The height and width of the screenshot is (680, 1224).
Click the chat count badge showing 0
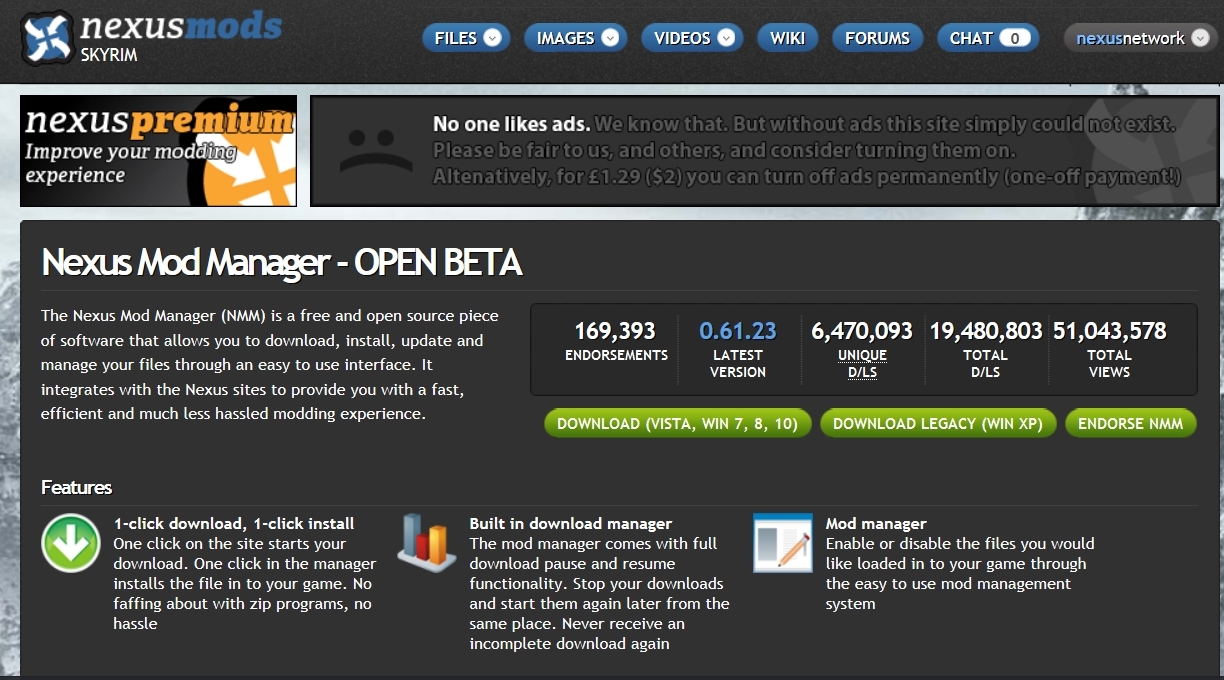coord(1015,38)
